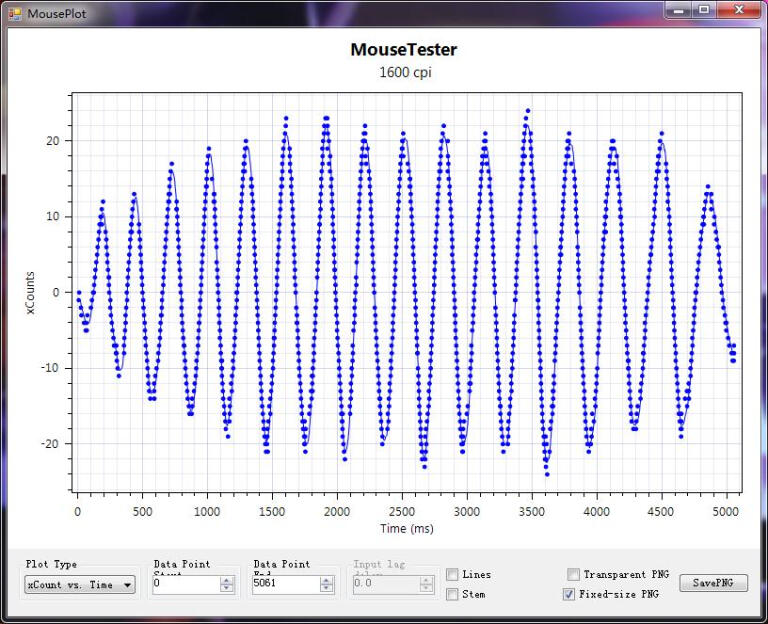
Task: Tick the Transparent PNG checkbox
Action: 573,575
